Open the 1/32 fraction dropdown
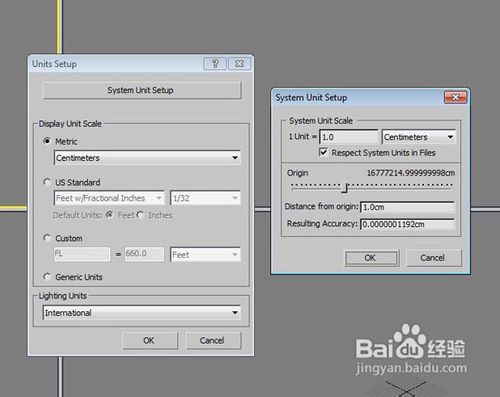500x397 pixels. click(205, 198)
